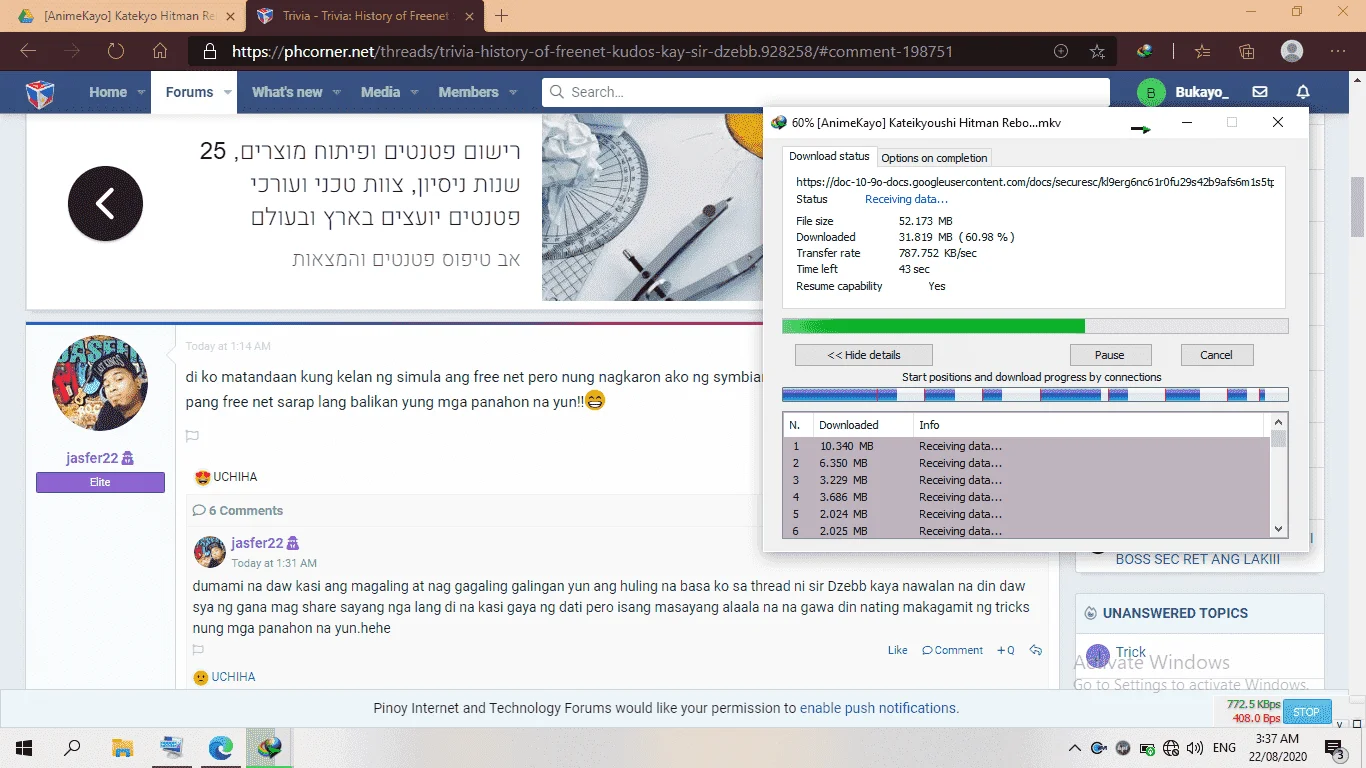Viewport: 1366px width, 768px height.
Task: Click Like on jasfer22's comment
Action: (897, 650)
